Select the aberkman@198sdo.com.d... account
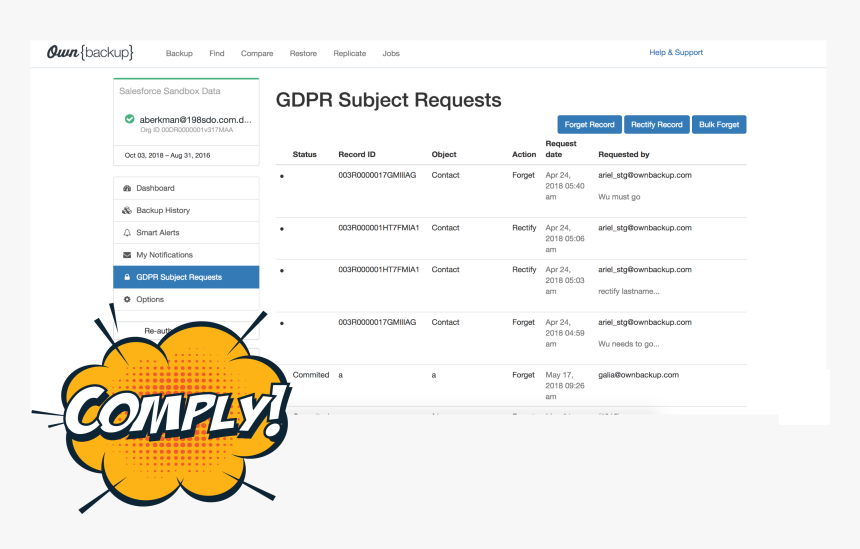Viewport: 860px width, 549px height. click(195, 120)
